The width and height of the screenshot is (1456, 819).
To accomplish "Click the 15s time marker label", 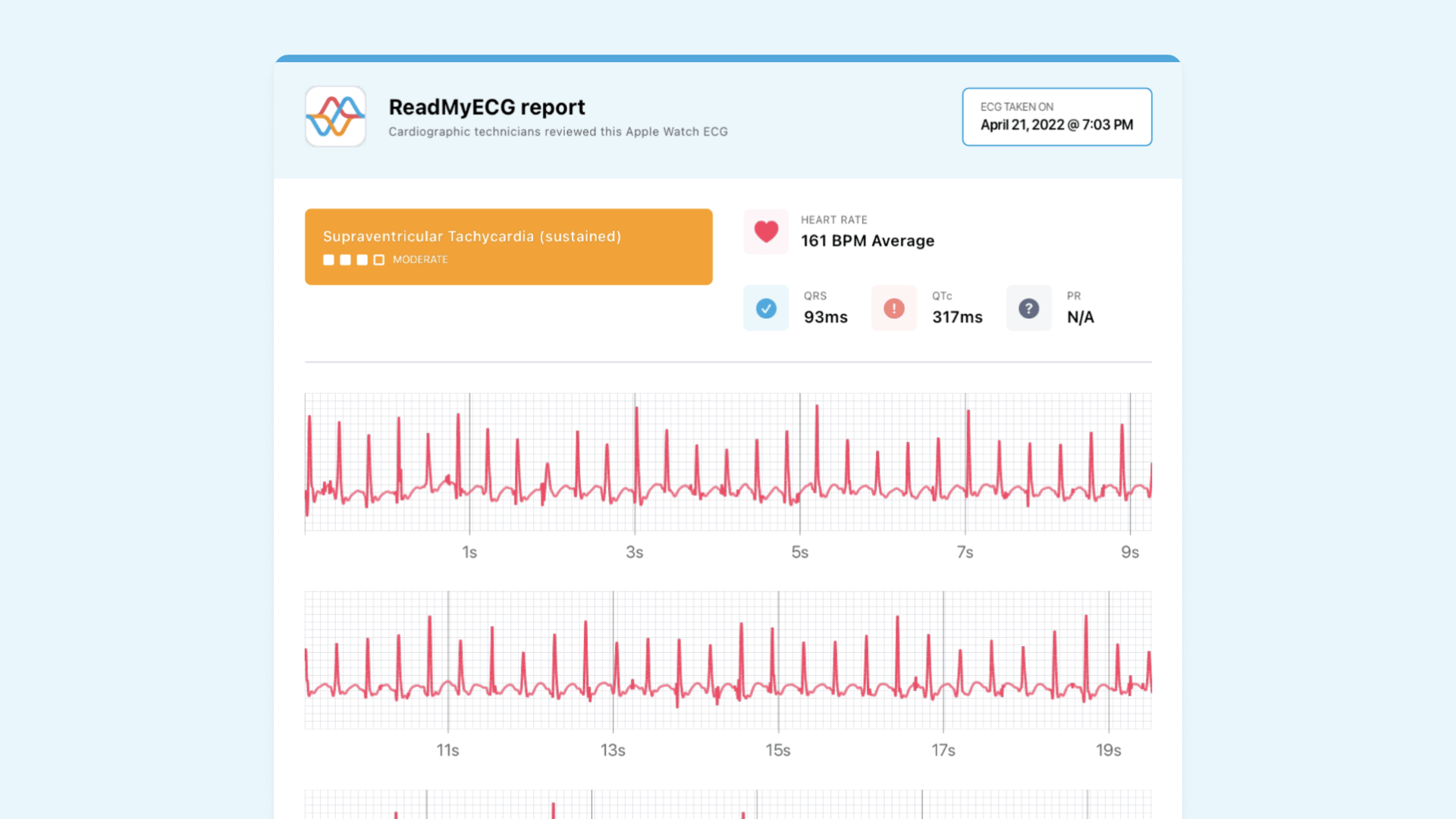I will pyautogui.click(x=778, y=750).
